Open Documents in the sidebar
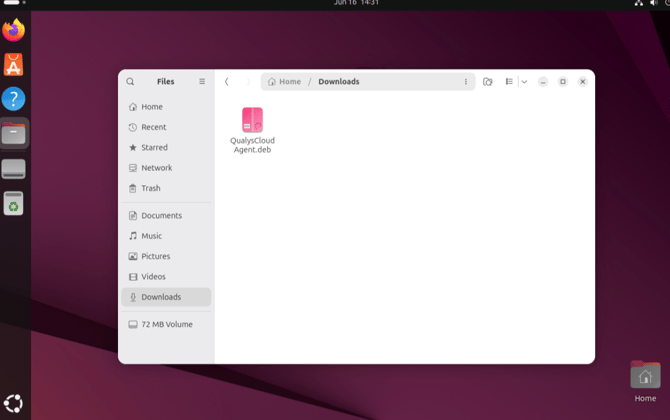Screen dimensions: 670x420 point(166,216)
